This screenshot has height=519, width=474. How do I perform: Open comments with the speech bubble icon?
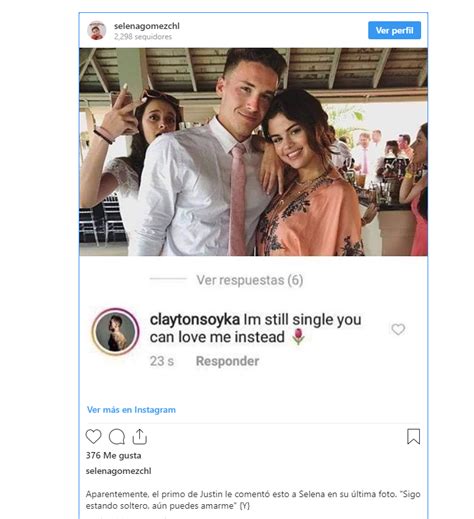click(117, 437)
